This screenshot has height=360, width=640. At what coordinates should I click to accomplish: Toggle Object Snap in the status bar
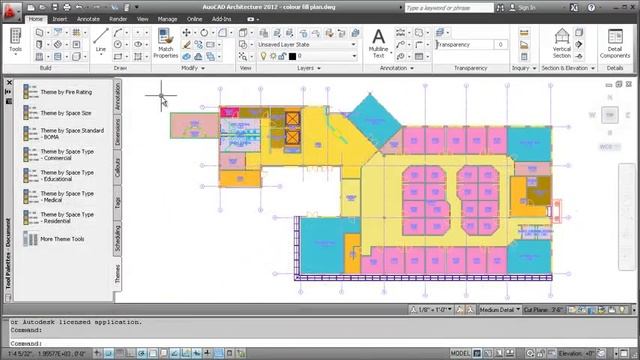(x=153, y=353)
